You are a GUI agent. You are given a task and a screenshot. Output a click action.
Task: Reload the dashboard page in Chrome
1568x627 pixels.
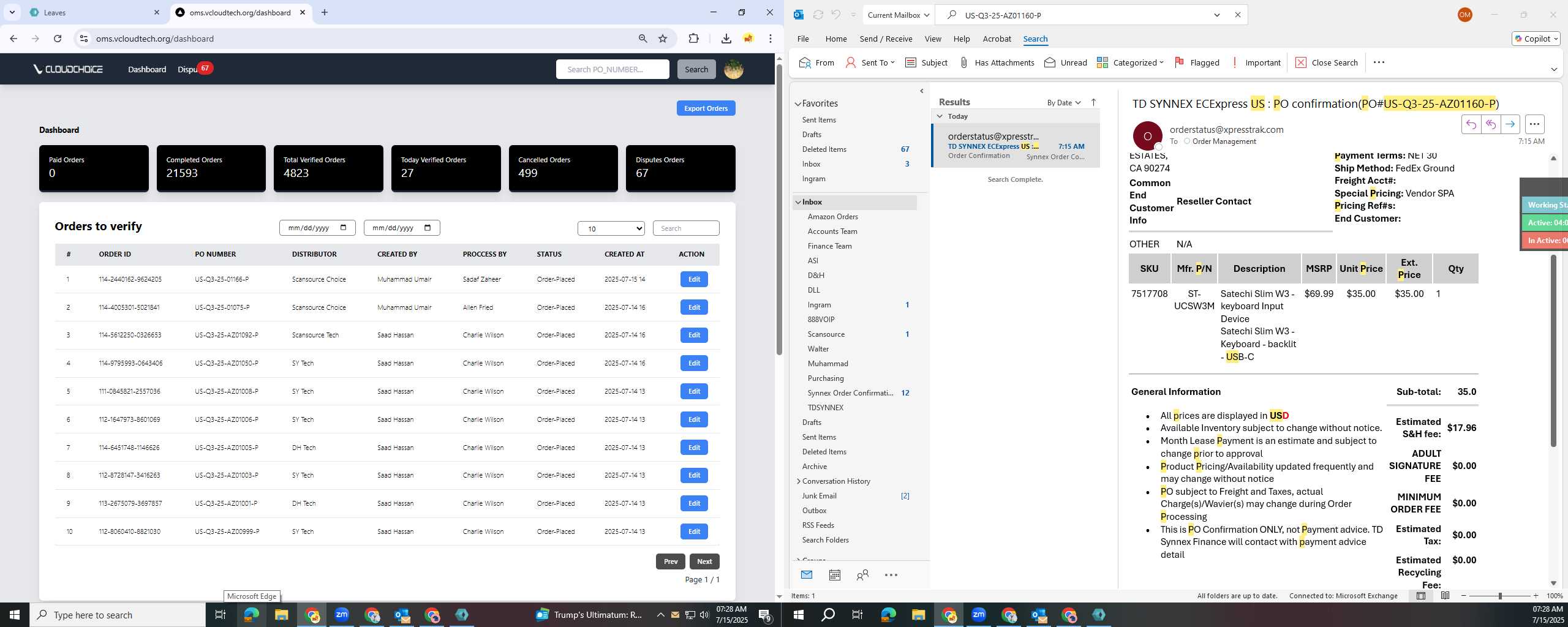[58, 39]
